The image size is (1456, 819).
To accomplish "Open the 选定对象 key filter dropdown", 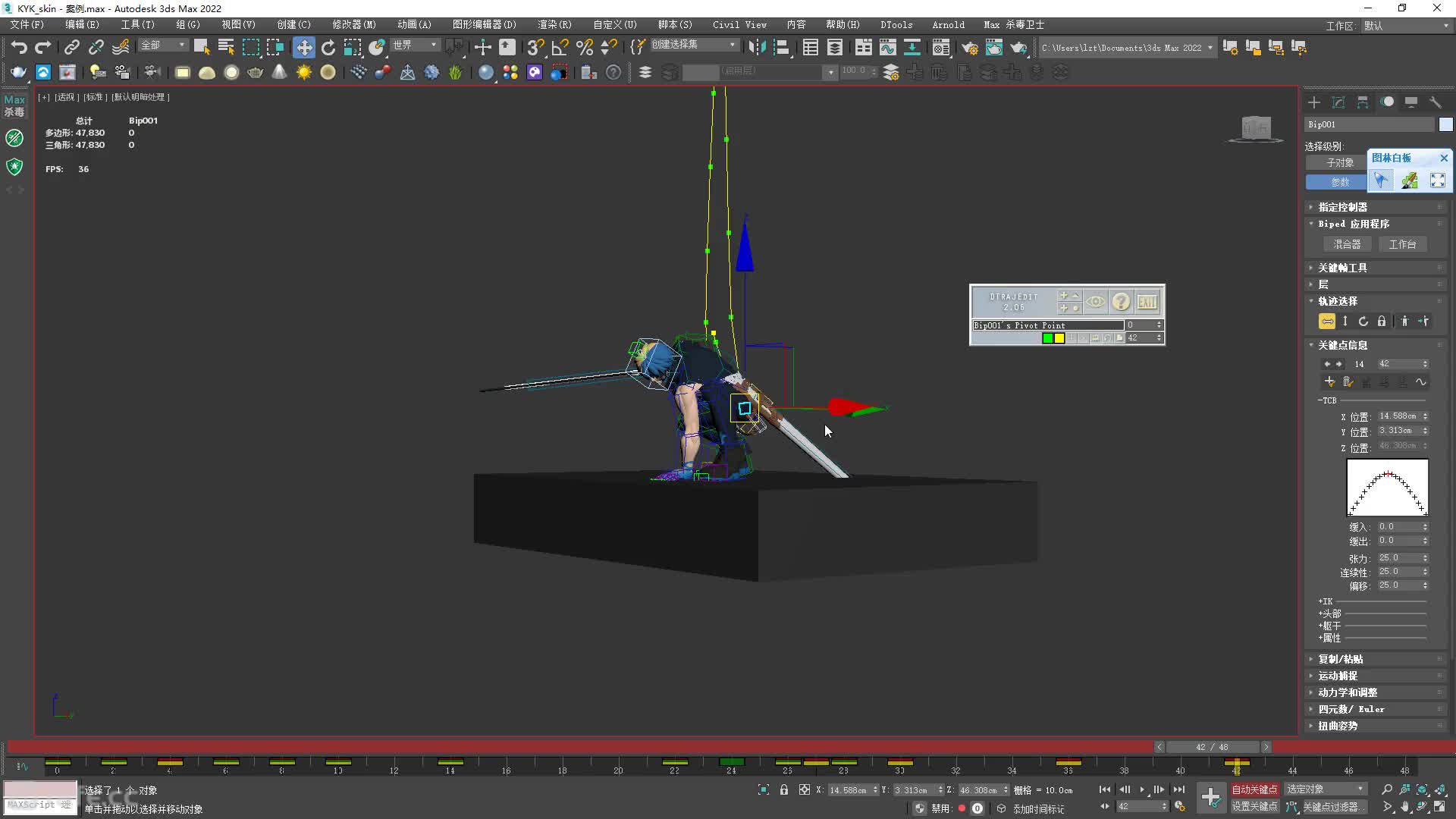I will [x=1326, y=789].
